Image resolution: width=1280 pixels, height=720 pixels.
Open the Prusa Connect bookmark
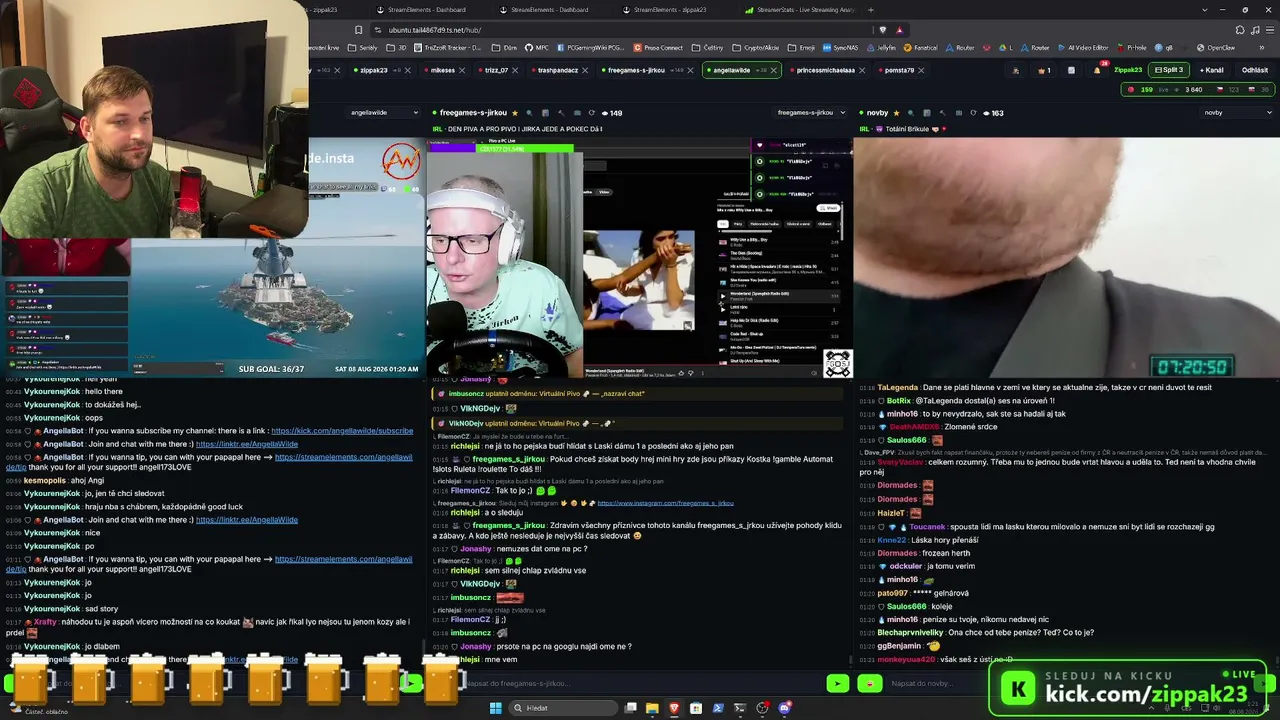coord(658,48)
